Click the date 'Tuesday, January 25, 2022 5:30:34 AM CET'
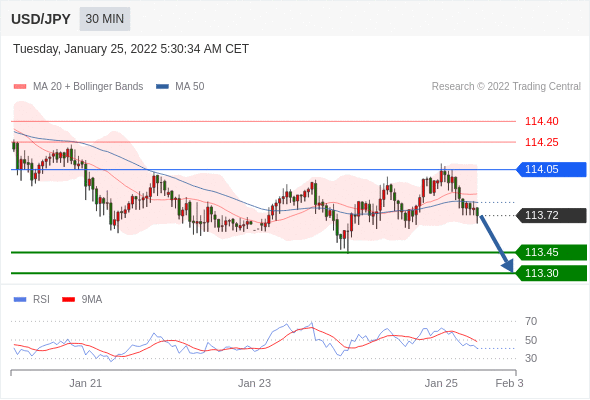 pyautogui.click(x=131, y=49)
